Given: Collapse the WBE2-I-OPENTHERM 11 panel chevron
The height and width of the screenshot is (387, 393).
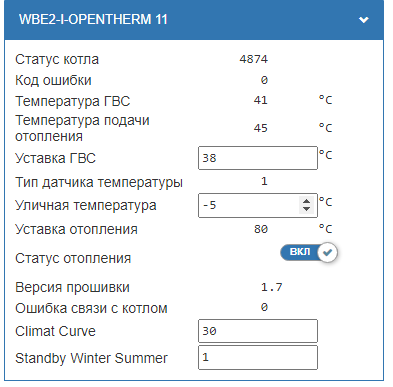Looking at the screenshot, I should point(363,20).
